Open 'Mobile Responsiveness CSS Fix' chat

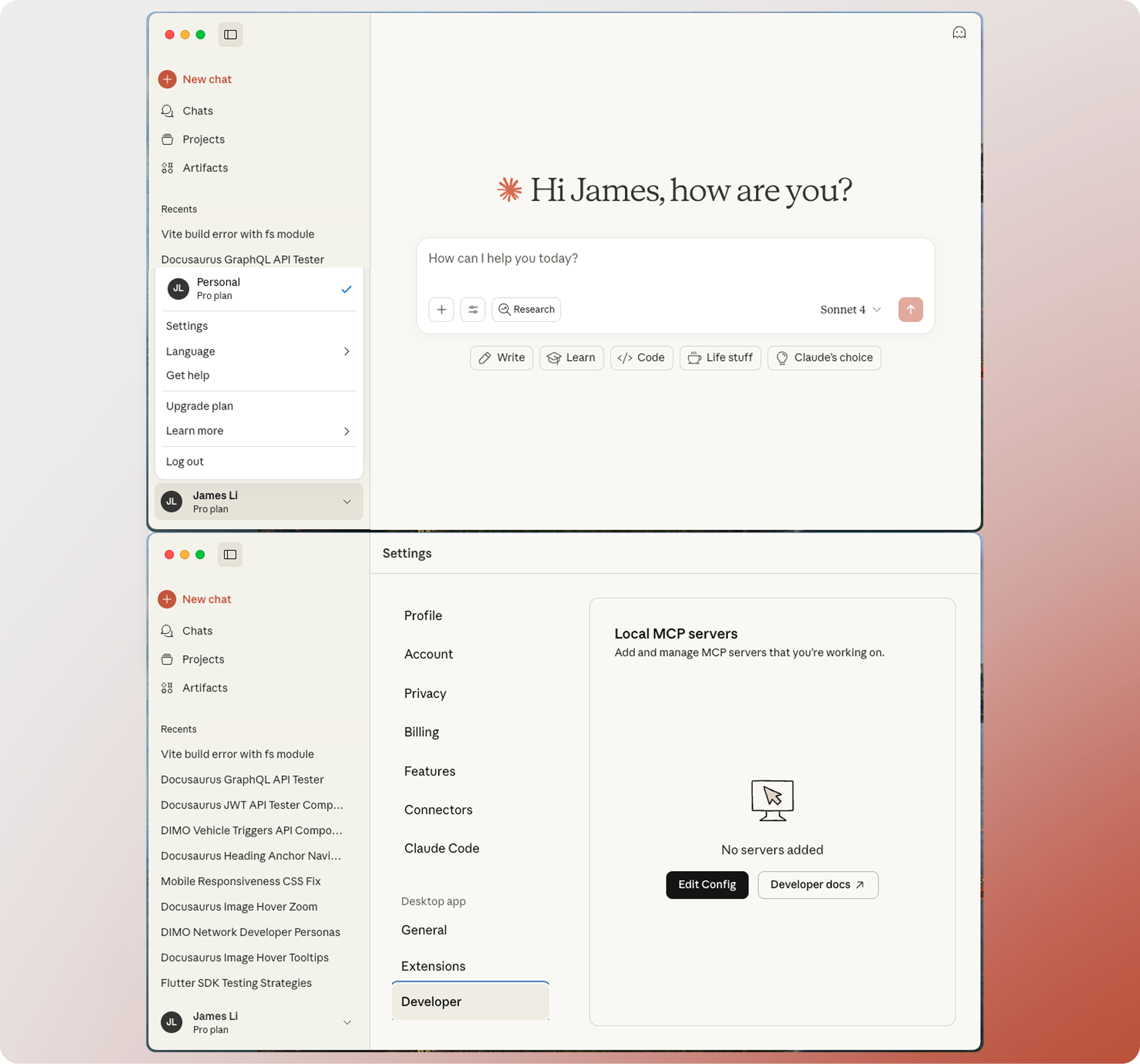tap(240, 881)
